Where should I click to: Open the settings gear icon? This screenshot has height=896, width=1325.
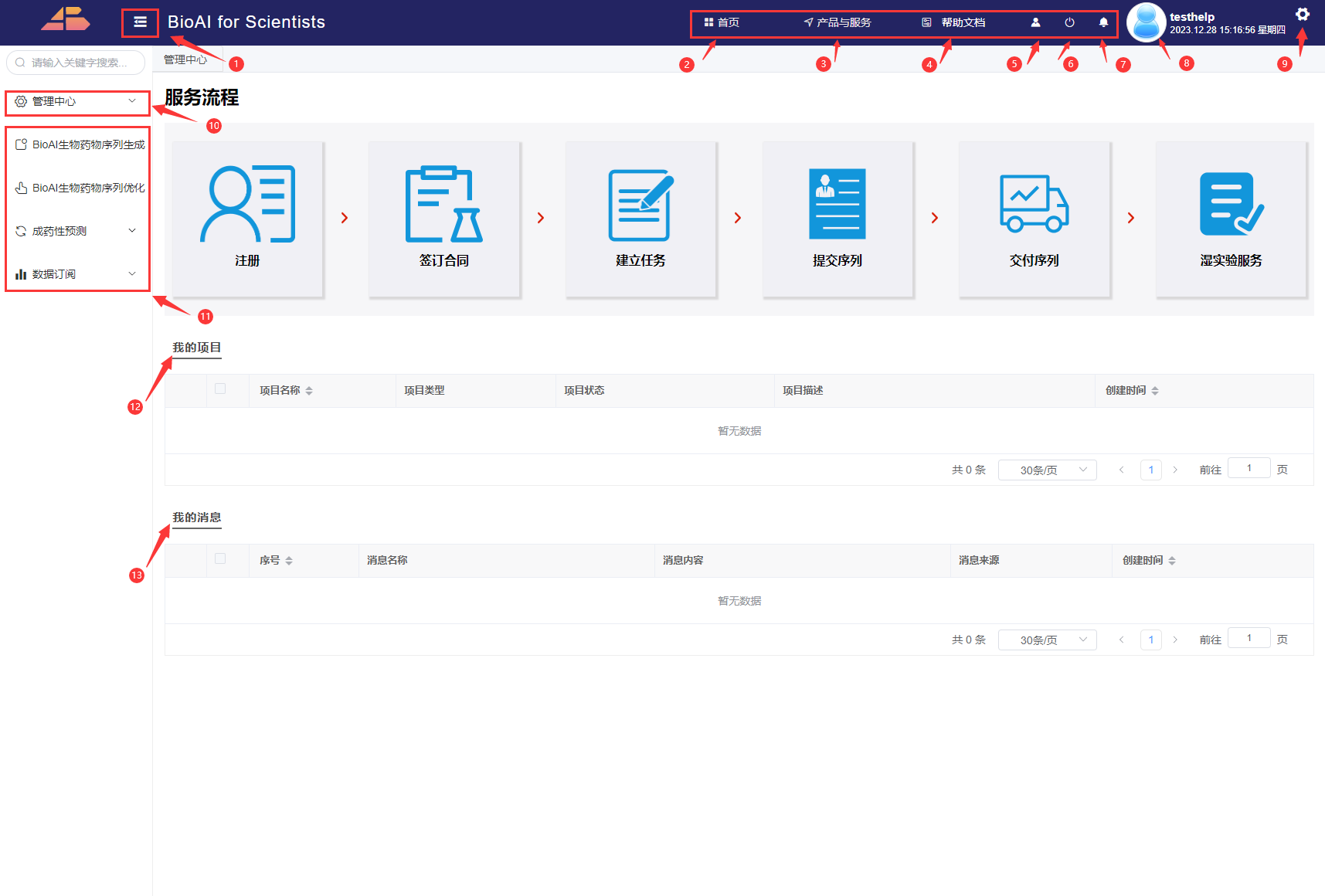[x=1303, y=14]
